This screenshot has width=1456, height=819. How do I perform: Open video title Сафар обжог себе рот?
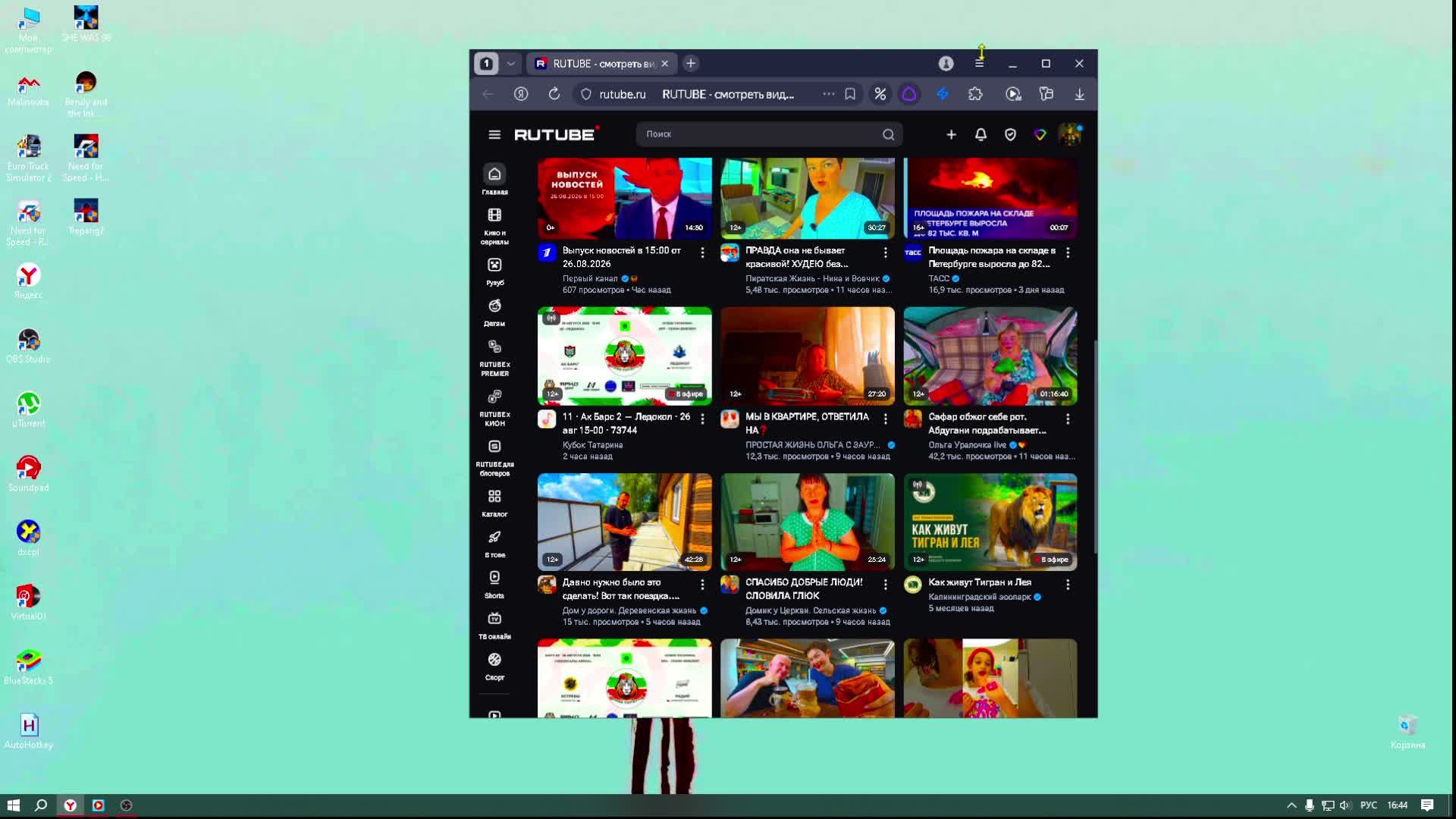point(987,423)
